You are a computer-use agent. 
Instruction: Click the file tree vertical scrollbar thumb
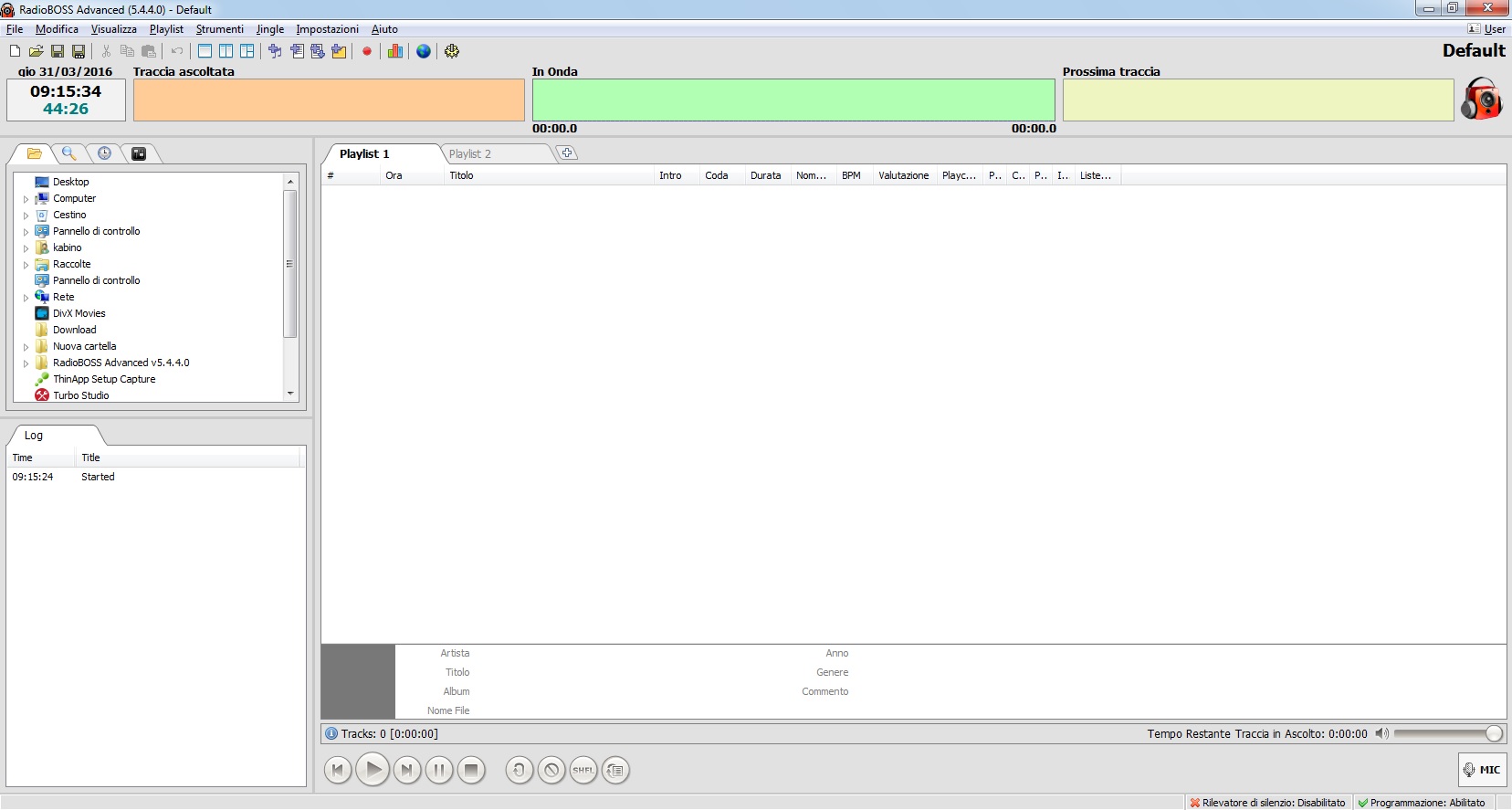pyautogui.click(x=290, y=264)
